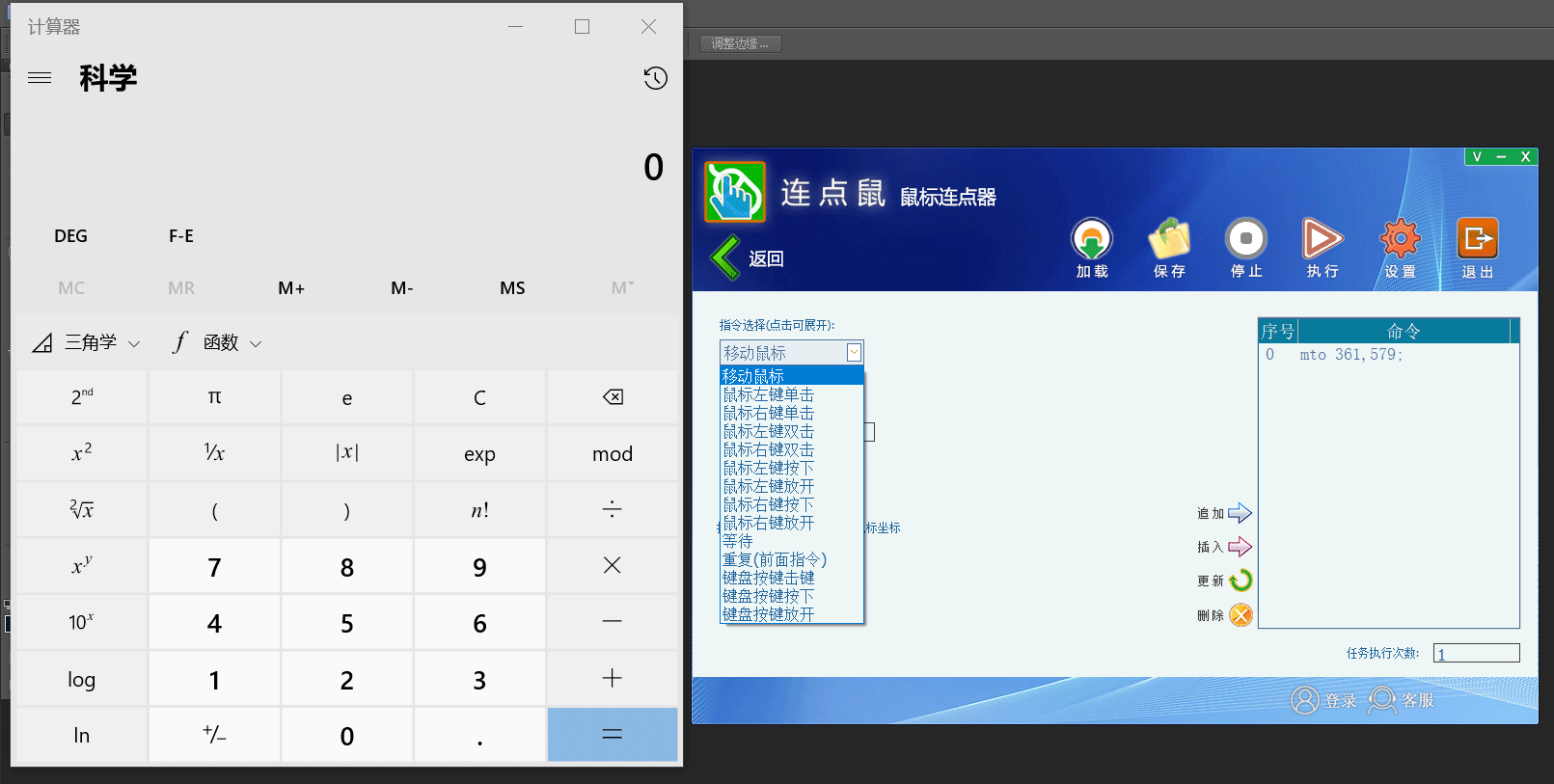Select 重复(前面指令) in command list
Viewport: 1554px width, 784px height.
pyautogui.click(x=792, y=559)
